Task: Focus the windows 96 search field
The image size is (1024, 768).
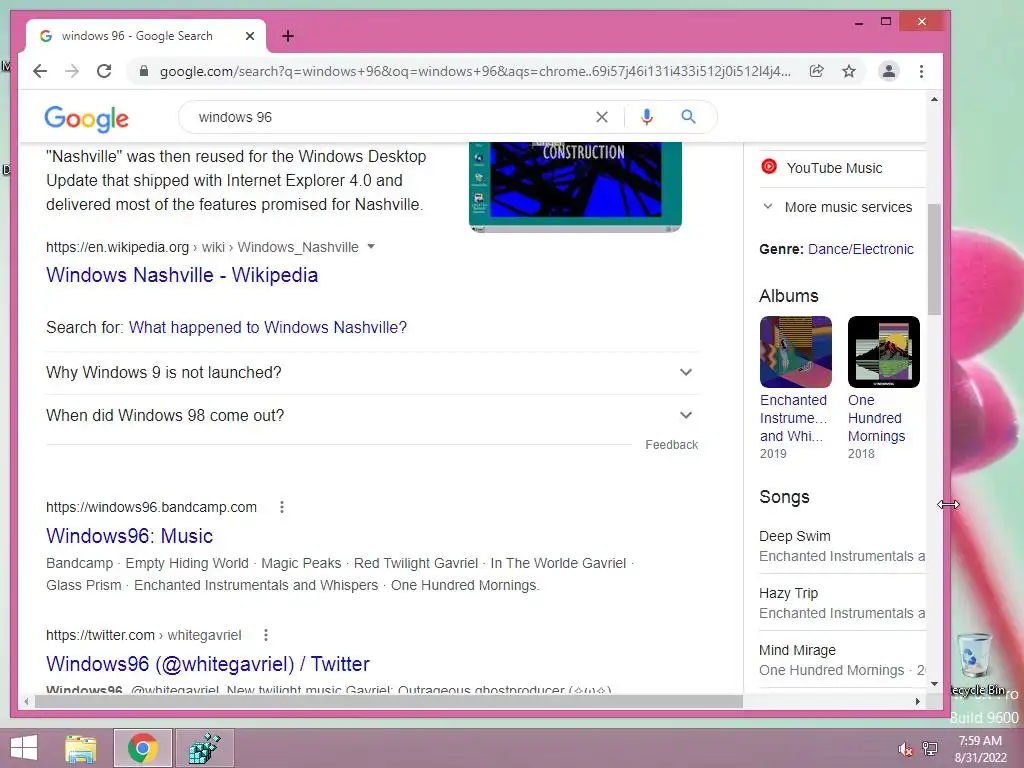Action: pyautogui.click(x=392, y=117)
